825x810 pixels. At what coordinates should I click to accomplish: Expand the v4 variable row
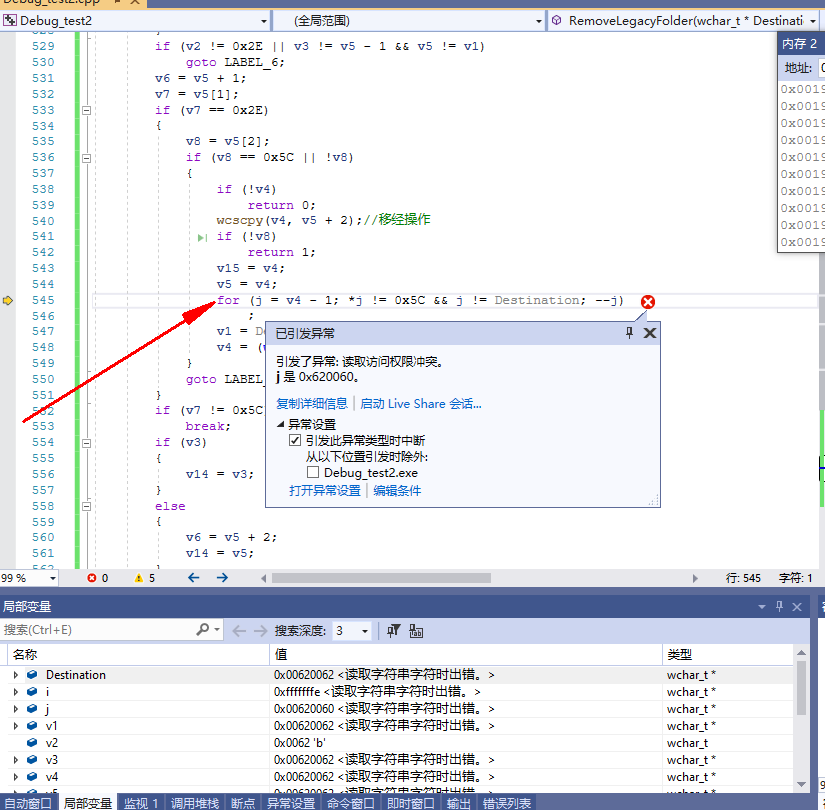(x=16, y=776)
